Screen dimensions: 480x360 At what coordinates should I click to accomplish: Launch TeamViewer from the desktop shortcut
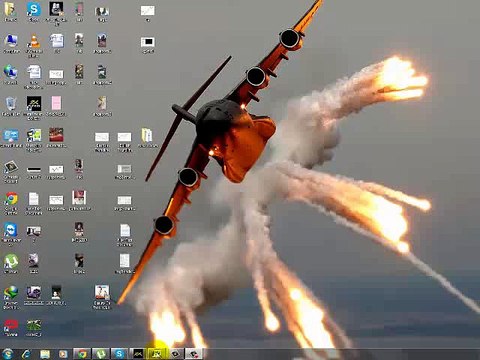[x=11, y=230]
